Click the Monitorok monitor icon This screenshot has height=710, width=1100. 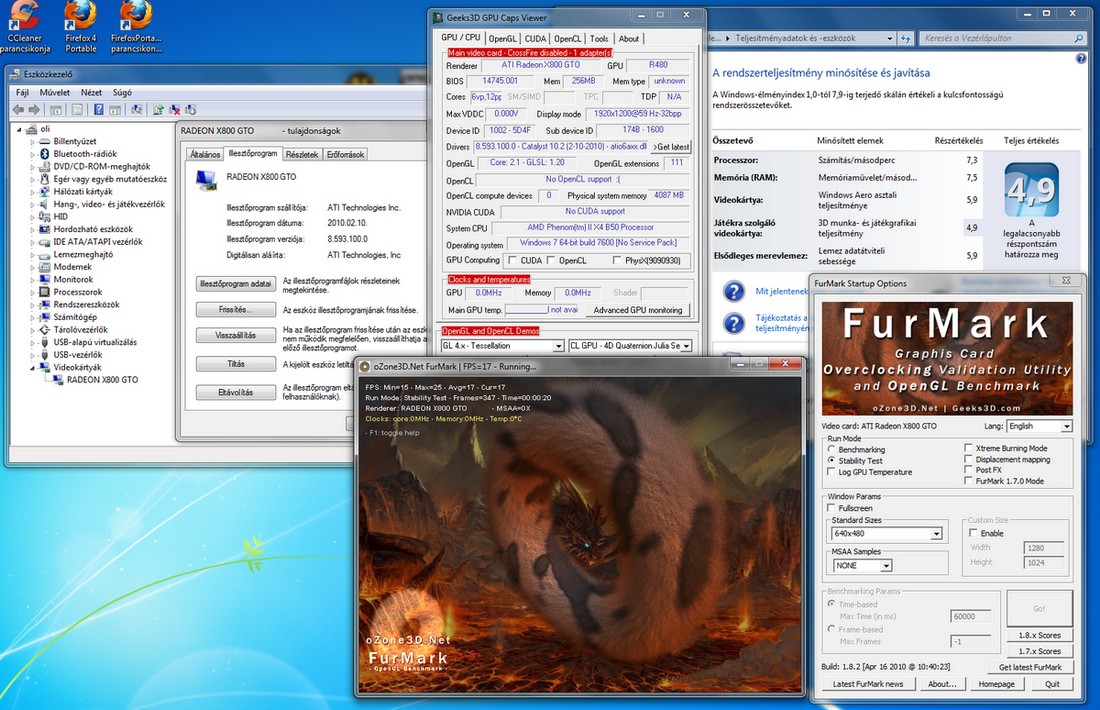[x=45, y=279]
